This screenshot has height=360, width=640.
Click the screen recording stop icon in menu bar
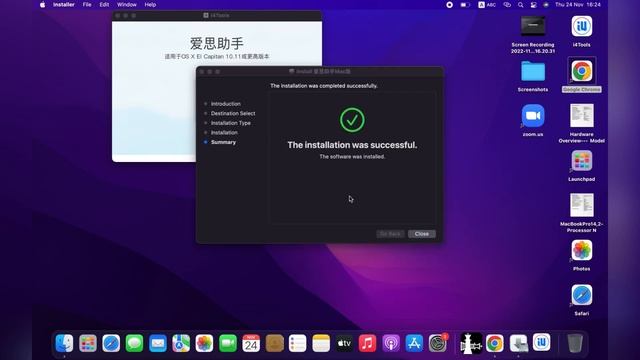point(449,5)
